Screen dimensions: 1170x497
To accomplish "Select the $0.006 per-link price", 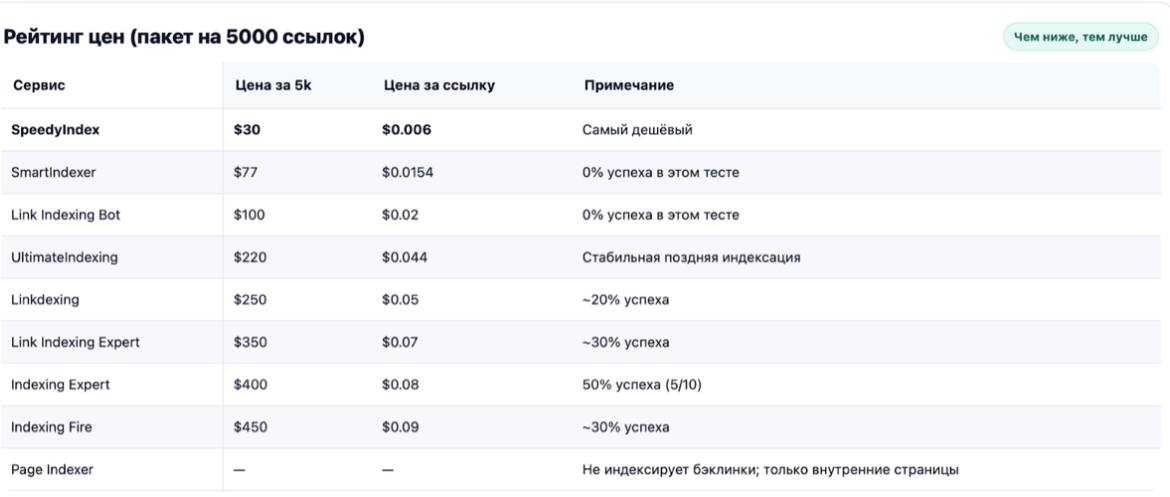I will click(x=406, y=130).
